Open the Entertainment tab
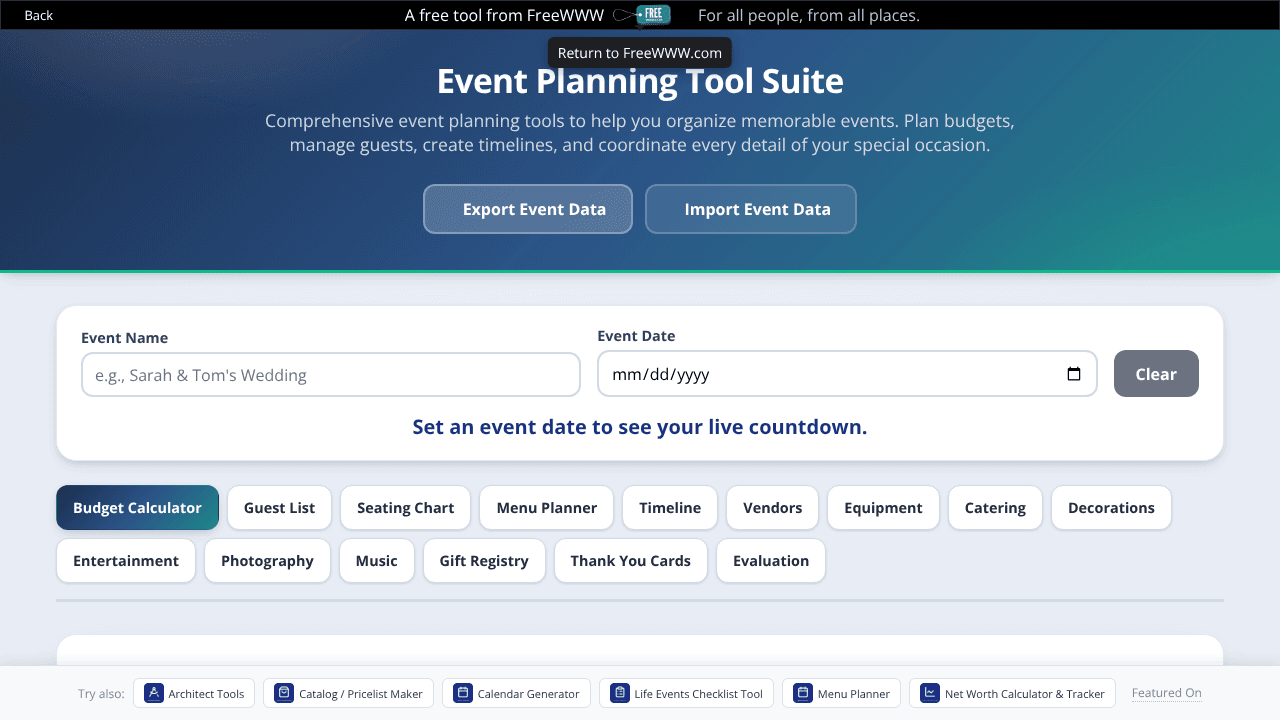Screen dimensions: 1280x720 pos(126,561)
